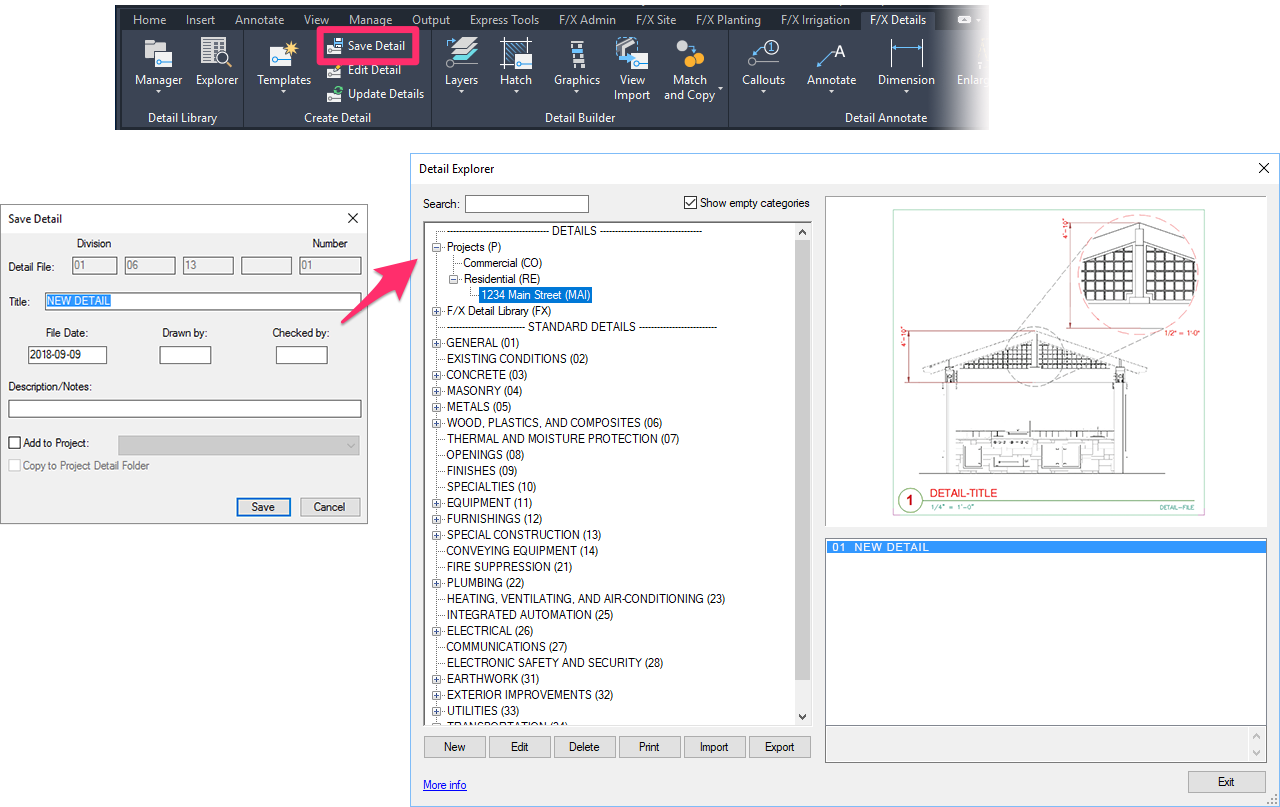Switch to the Home ribbon tab
This screenshot has height=807, width=1280.
(149, 20)
